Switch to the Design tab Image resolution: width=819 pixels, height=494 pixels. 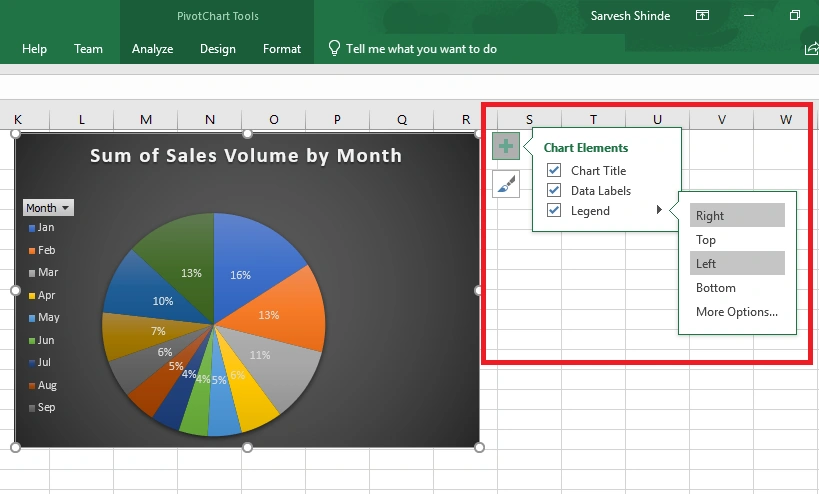coord(218,49)
